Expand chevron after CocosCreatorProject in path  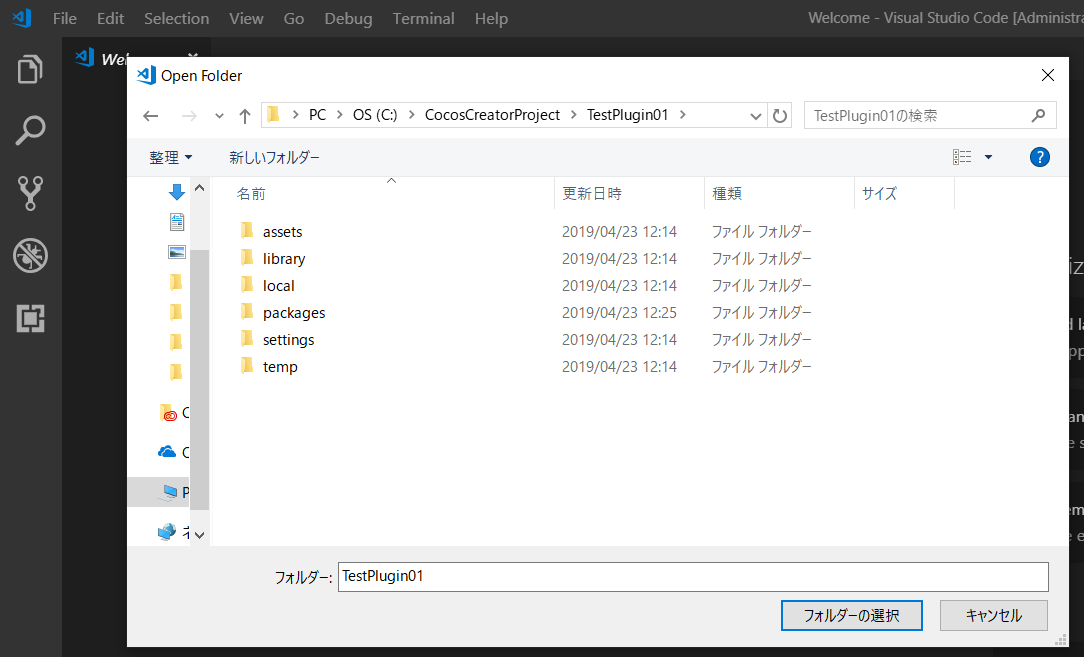(x=574, y=115)
